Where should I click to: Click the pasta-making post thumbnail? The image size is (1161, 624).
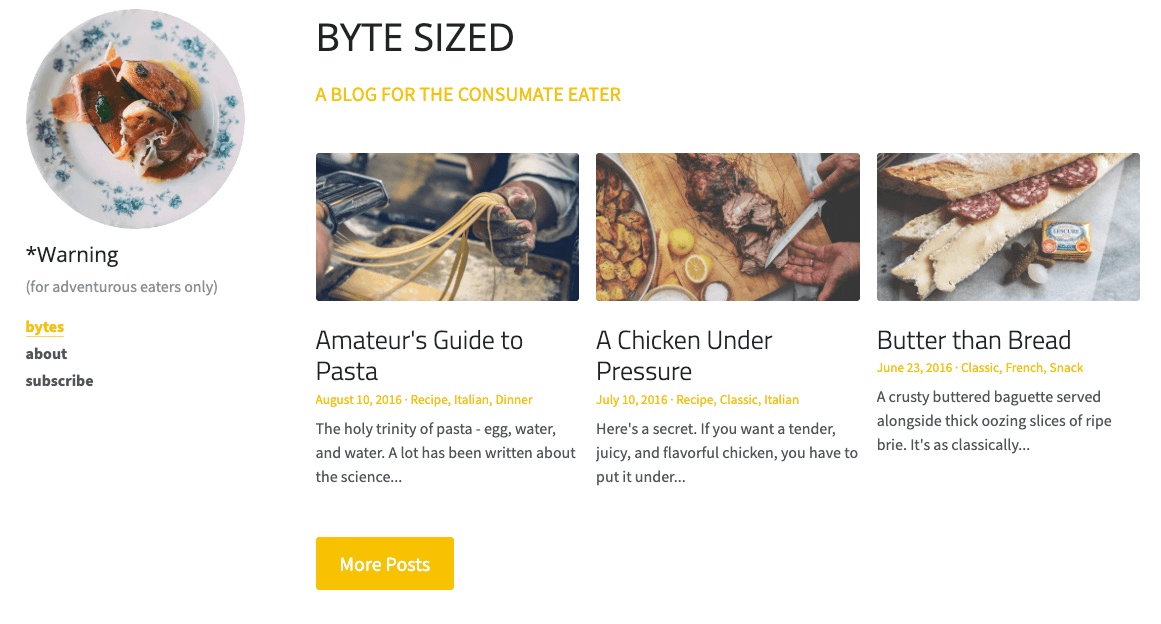(447, 227)
